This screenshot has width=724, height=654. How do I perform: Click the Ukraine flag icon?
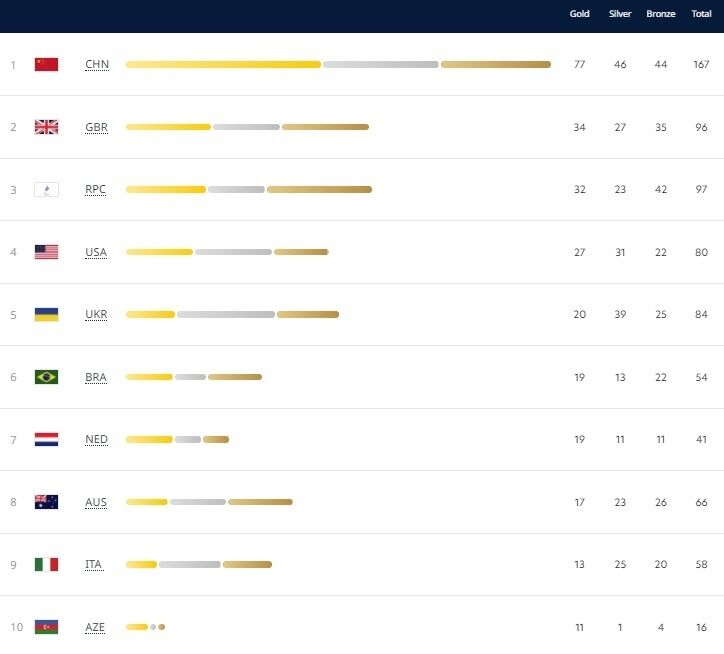(x=46, y=314)
